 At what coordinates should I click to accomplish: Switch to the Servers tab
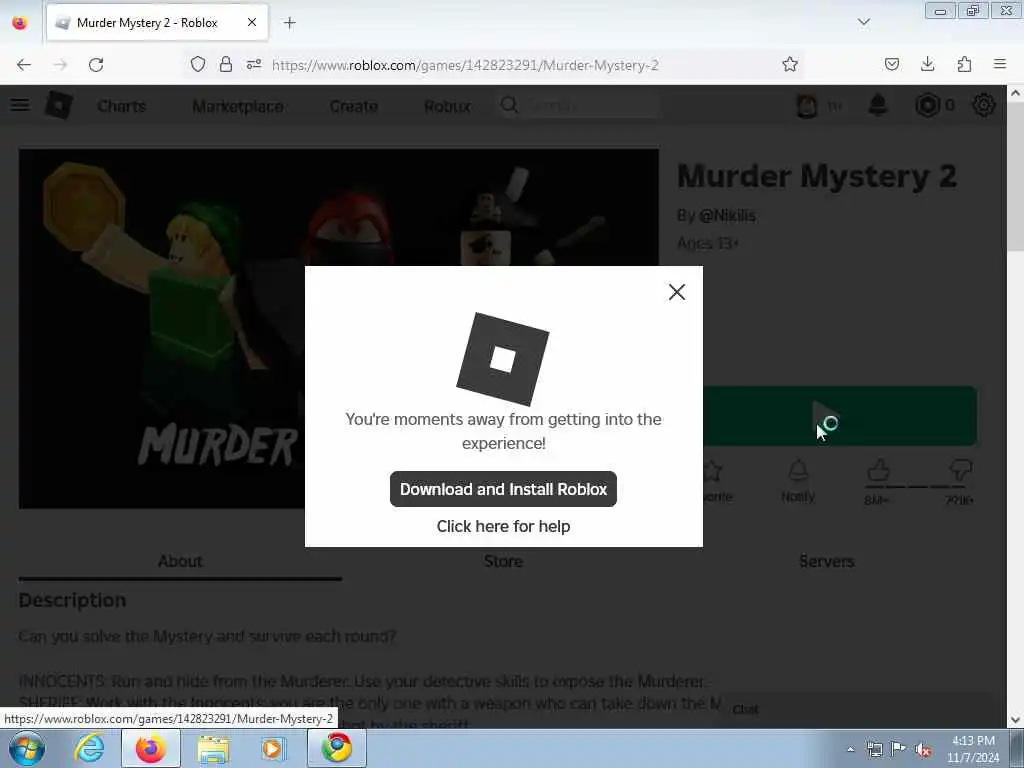[x=826, y=561]
